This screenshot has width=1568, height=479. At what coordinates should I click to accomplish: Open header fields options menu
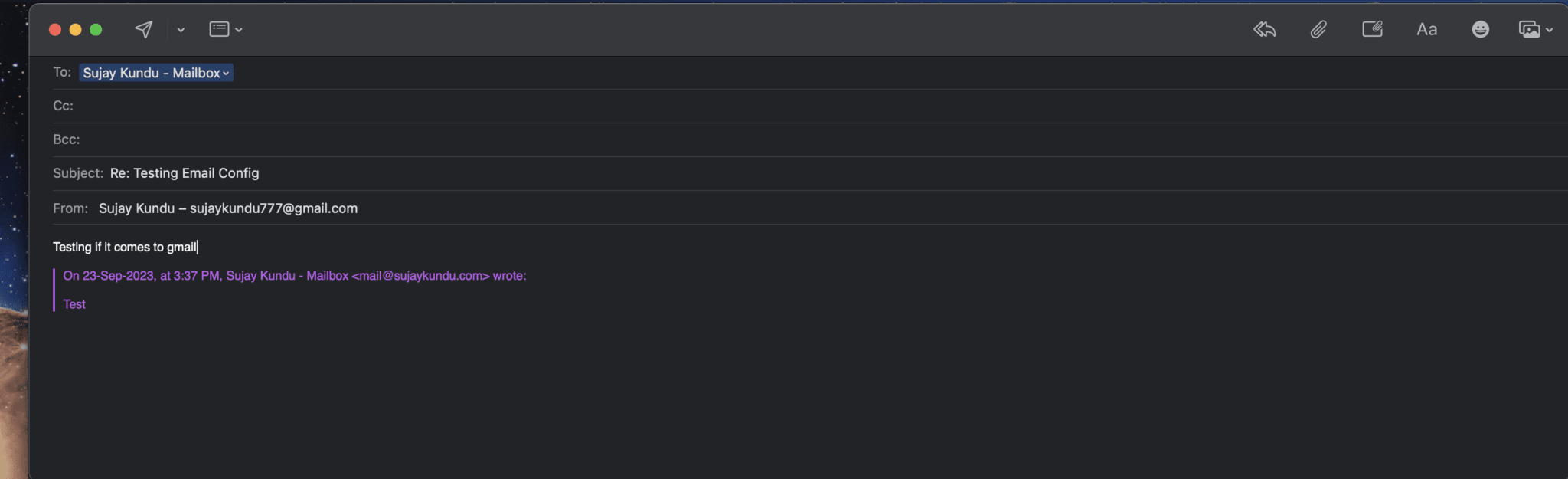[226, 29]
